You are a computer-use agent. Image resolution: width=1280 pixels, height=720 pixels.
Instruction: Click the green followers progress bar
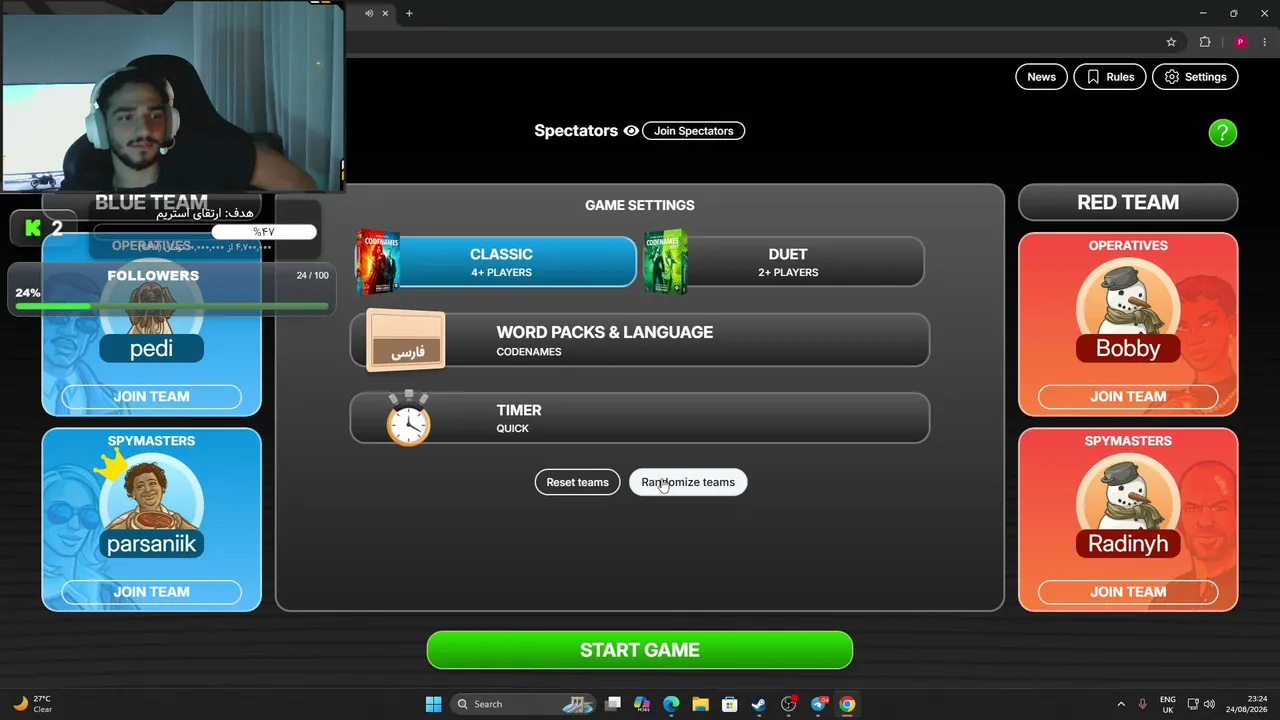[172, 306]
